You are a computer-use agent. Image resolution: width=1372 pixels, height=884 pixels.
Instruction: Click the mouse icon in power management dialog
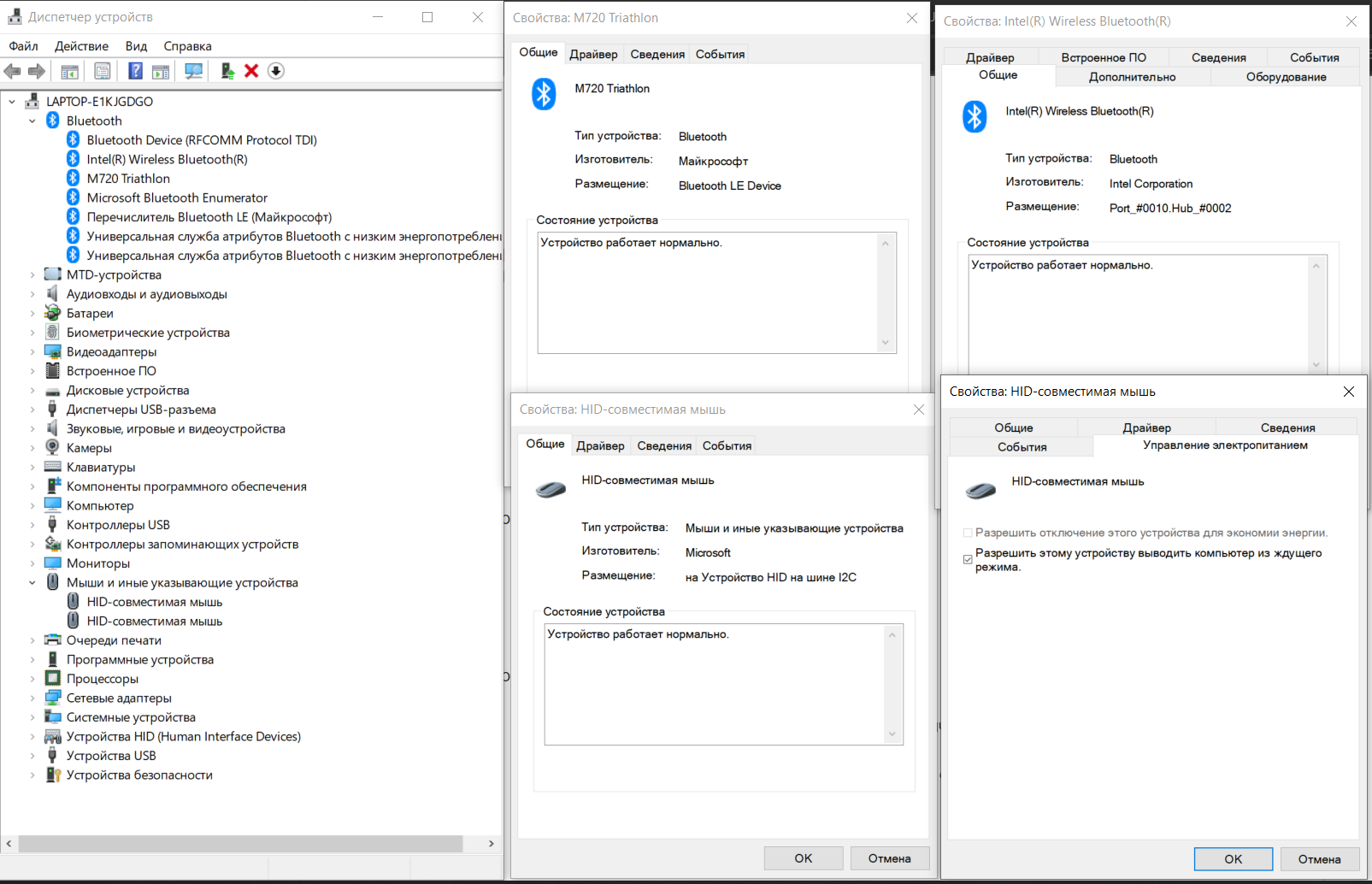[x=980, y=491]
